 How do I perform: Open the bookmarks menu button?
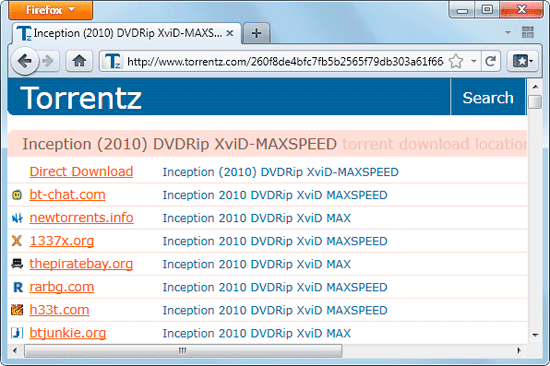click(x=523, y=61)
